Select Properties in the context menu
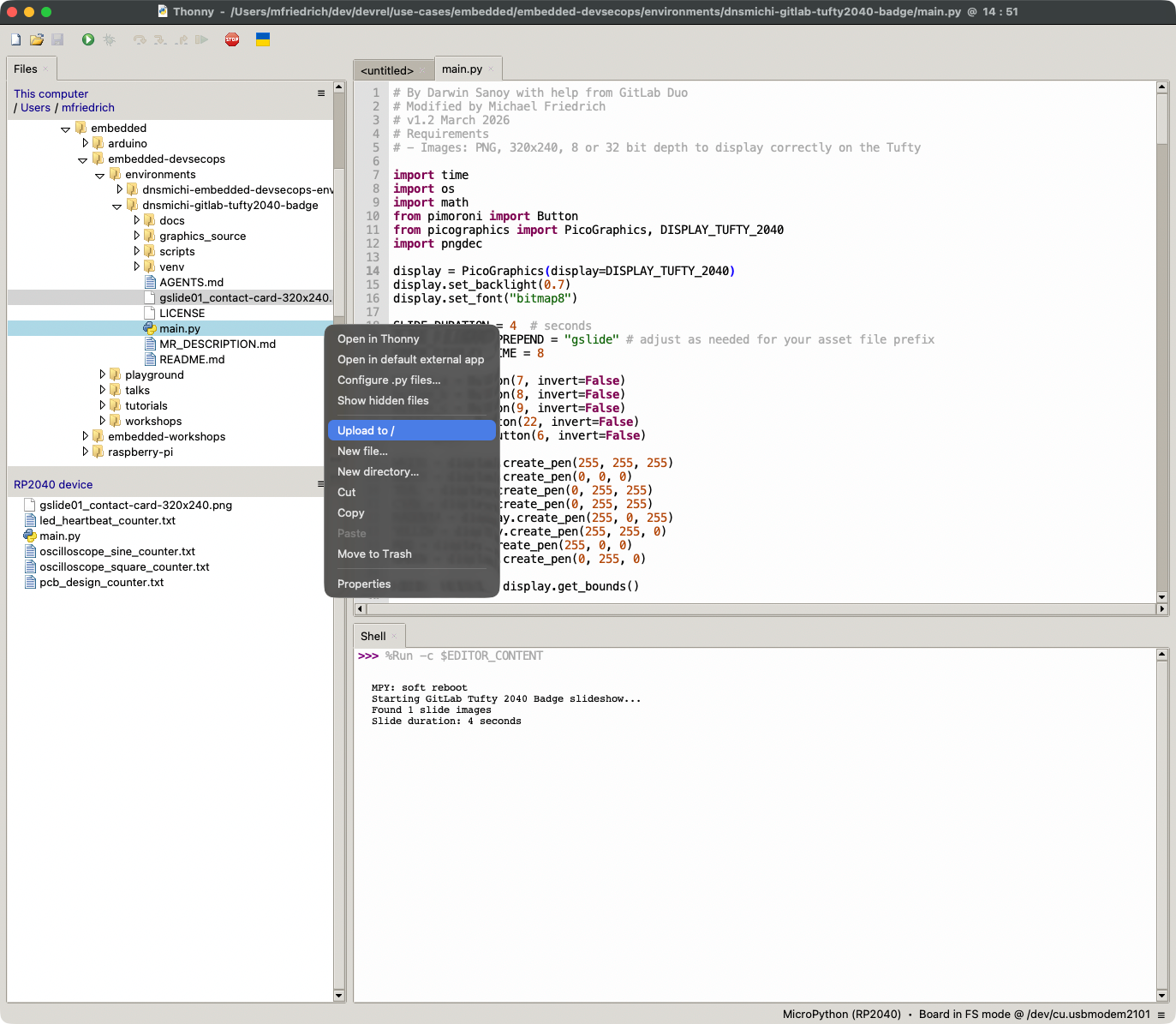The image size is (1176, 1024). [364, 584]
